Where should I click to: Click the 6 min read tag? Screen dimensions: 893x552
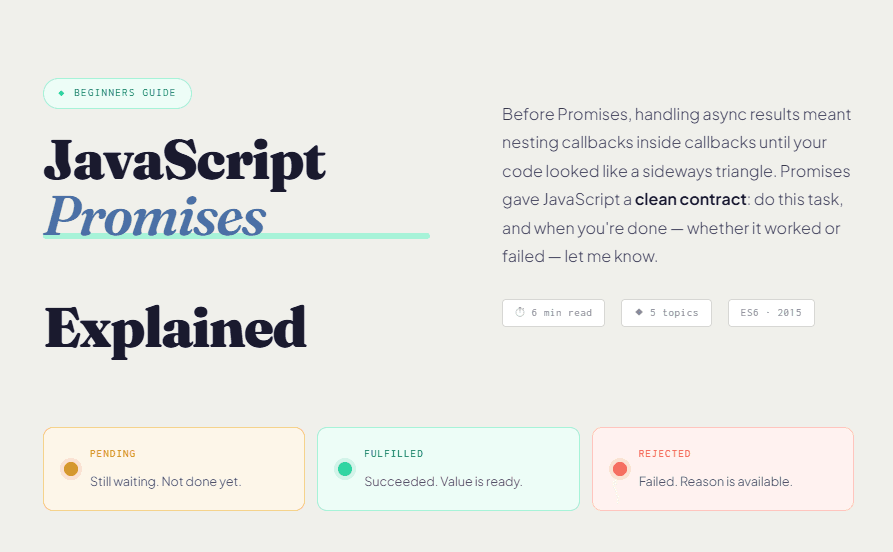tap(553, 313)
